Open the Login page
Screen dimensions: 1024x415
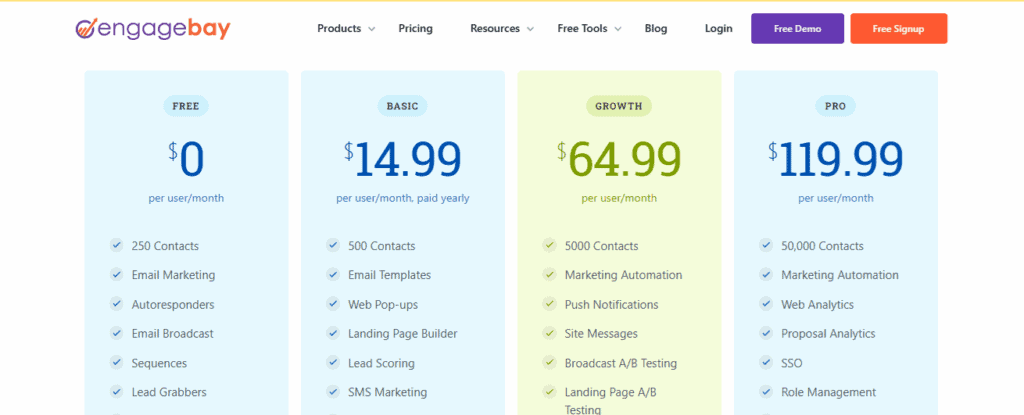718,28
